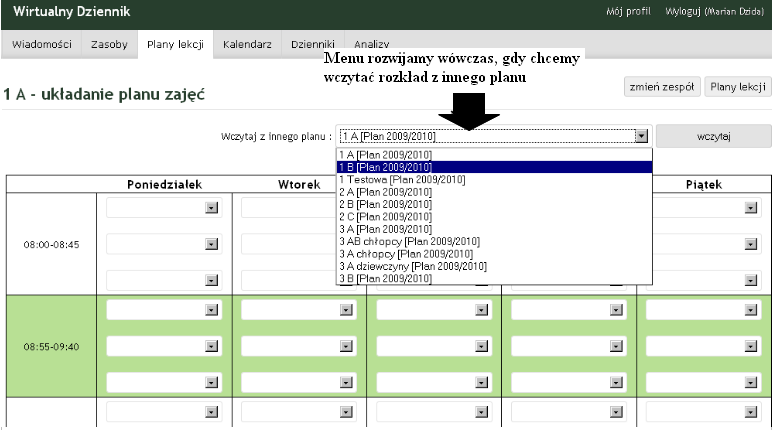Select the Plany lekcji tab
Image resolution: width=773 pixels, height=430 pixels.
pyautogui.click(x=176, y=44)
